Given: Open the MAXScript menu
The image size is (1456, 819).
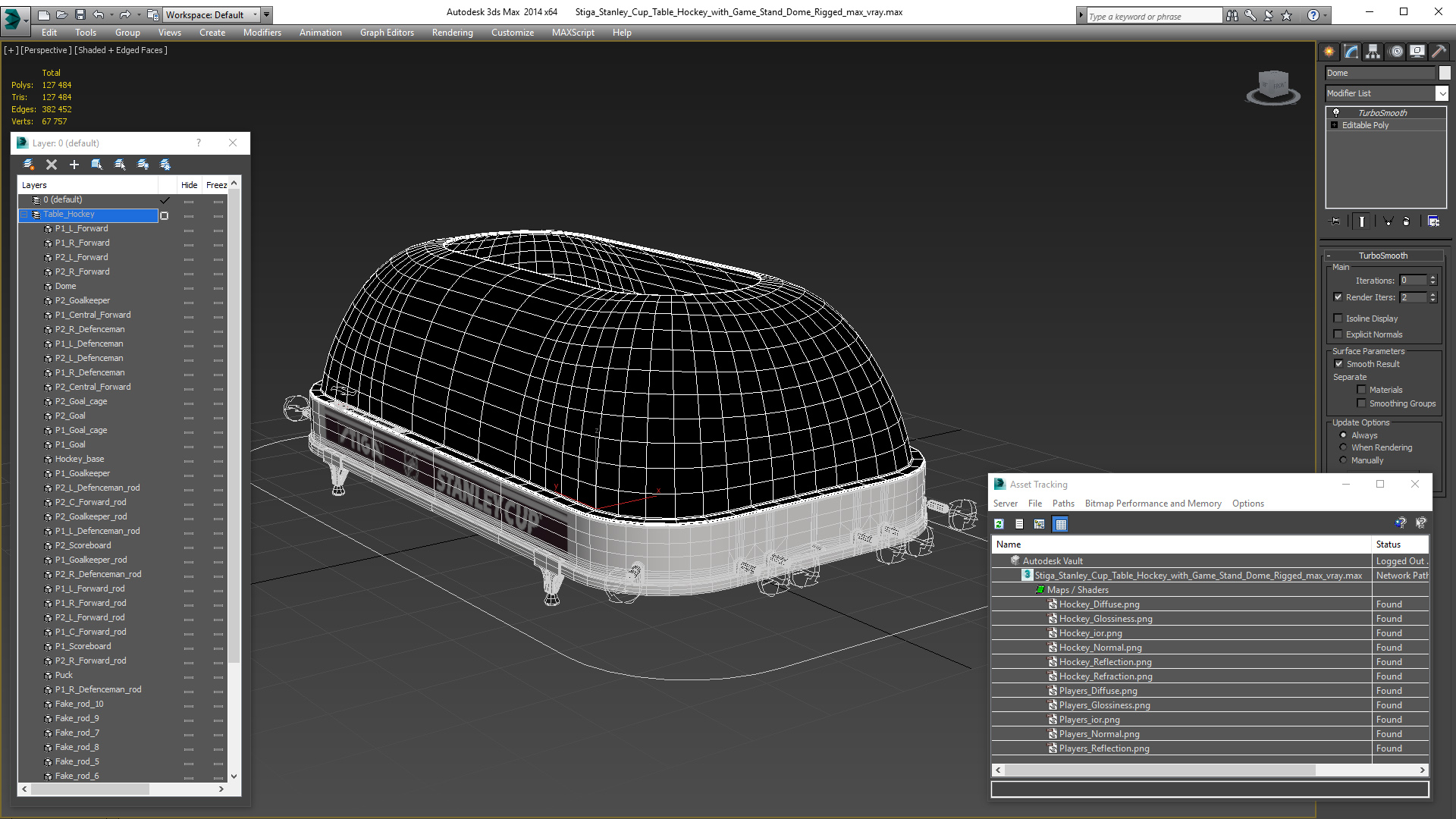Looking at the screenshot, I should pyautogui.click(x=573, y=33).
